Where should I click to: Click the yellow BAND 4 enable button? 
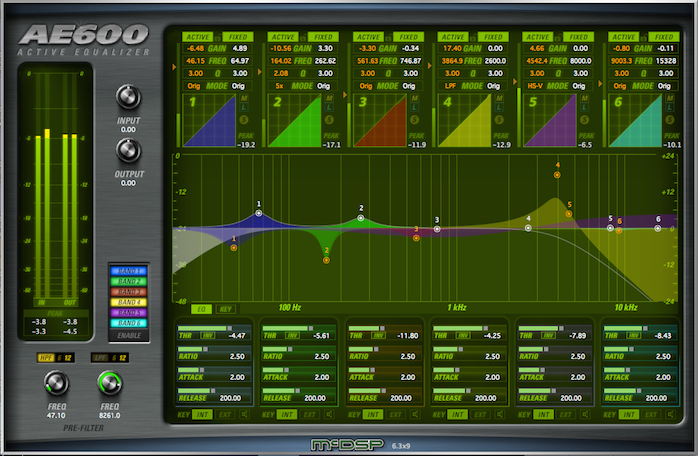pos(129,302)
